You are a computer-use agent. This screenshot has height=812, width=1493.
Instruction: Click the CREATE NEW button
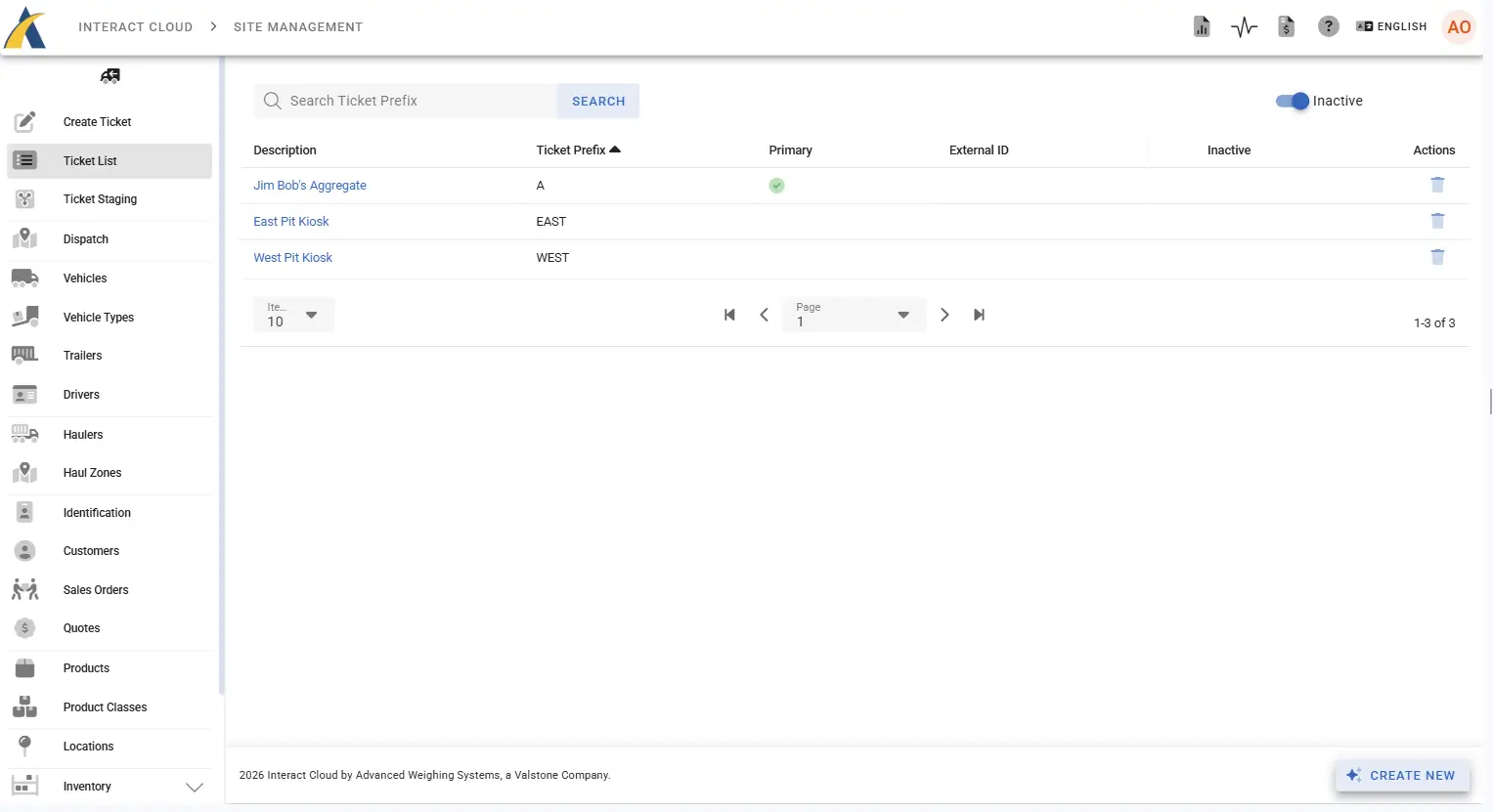pyautogui.click(x=1402, y=775)
